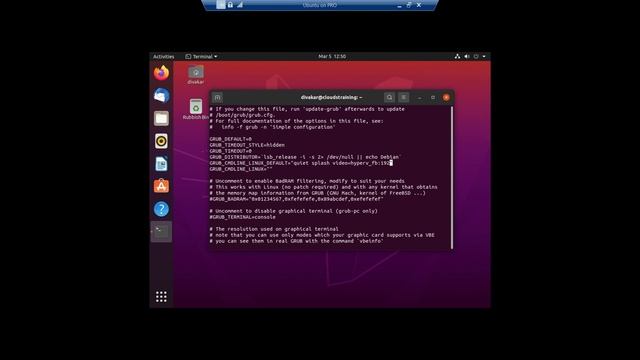
Task: Select the Terminal icon in dock
Action: pyautogui.click(x=161, y=232)
